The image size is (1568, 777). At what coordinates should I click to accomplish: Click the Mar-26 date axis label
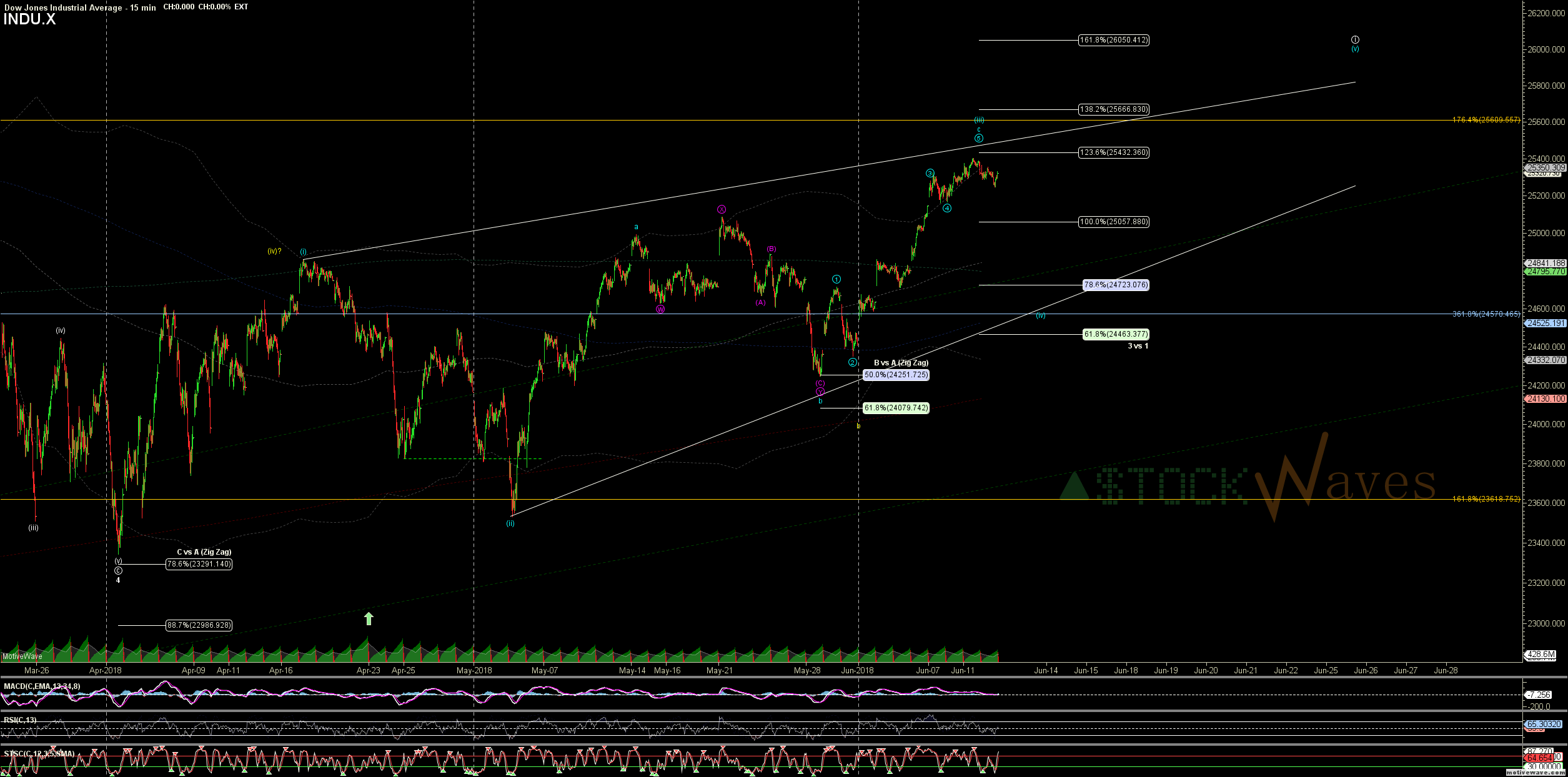point(36,671)
